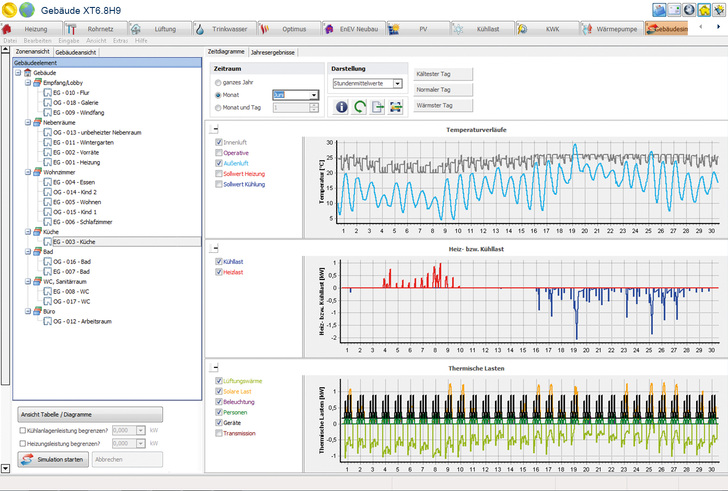Toggle the Heizlast checkbox
This screenshot has height=491, width=728.
(x=219, y=271)
